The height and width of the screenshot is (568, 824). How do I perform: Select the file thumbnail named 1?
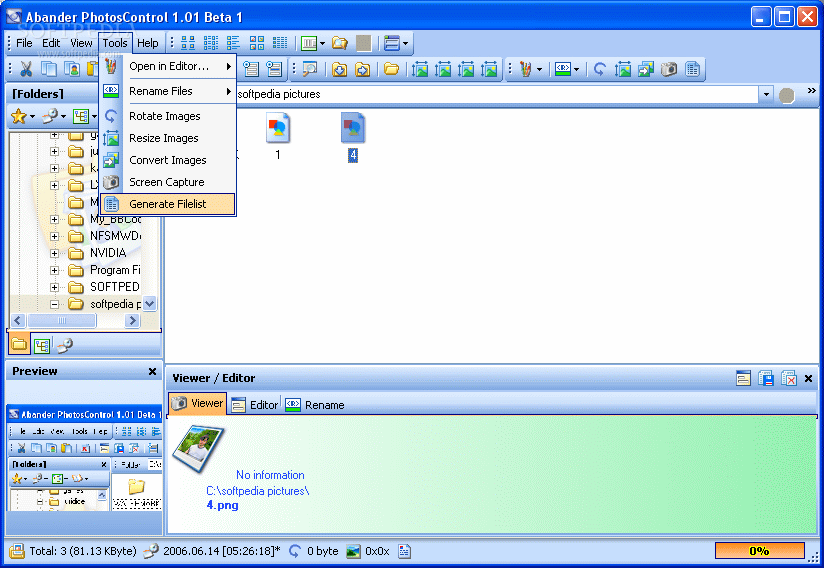coord(278,136)
